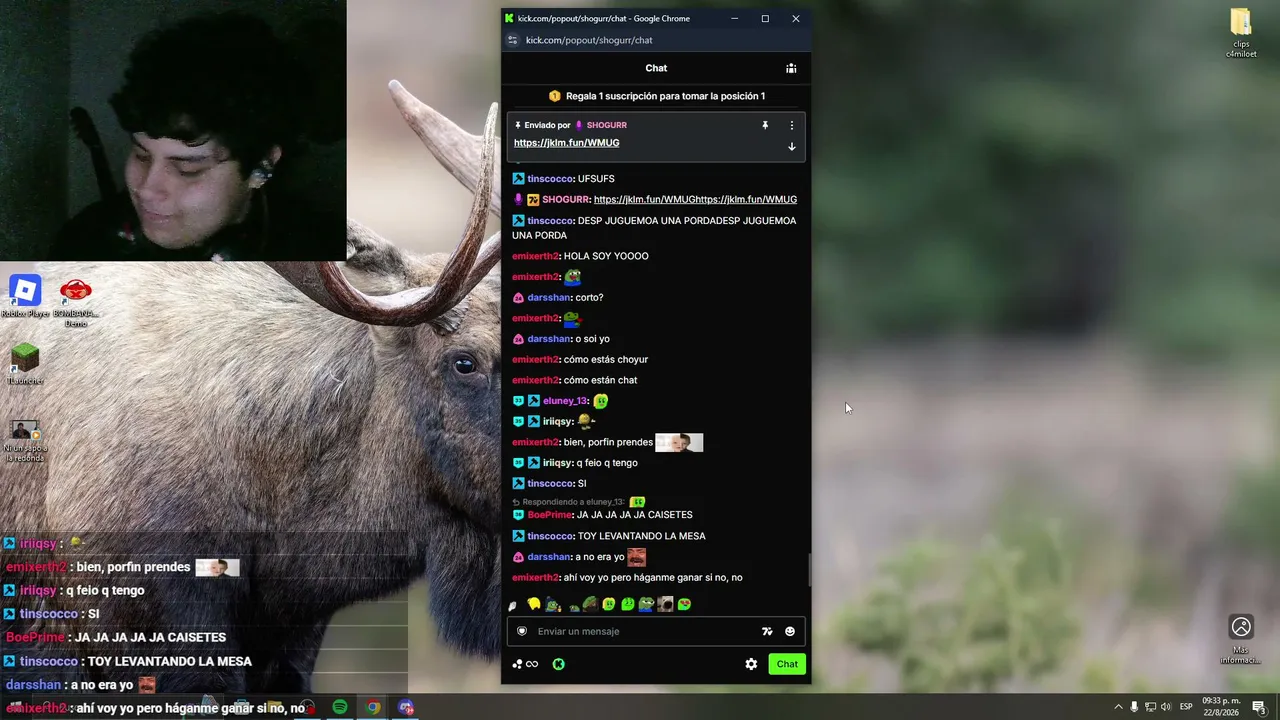Screen dimensions: 1280x720
Task: Click iriiqsy username beside 'q feio q tengo'
Action: point(558,463)
